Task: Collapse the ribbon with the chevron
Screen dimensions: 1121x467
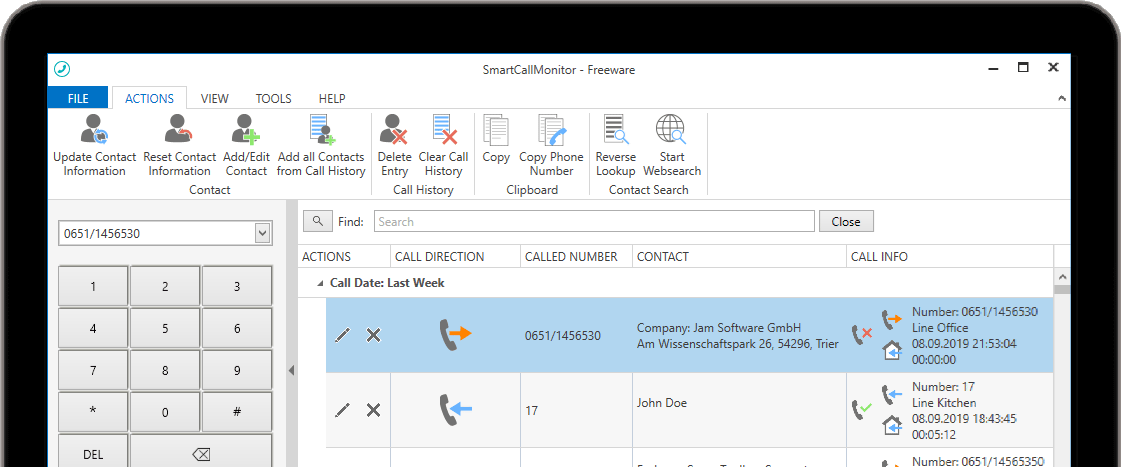Action: (1062, 99)
